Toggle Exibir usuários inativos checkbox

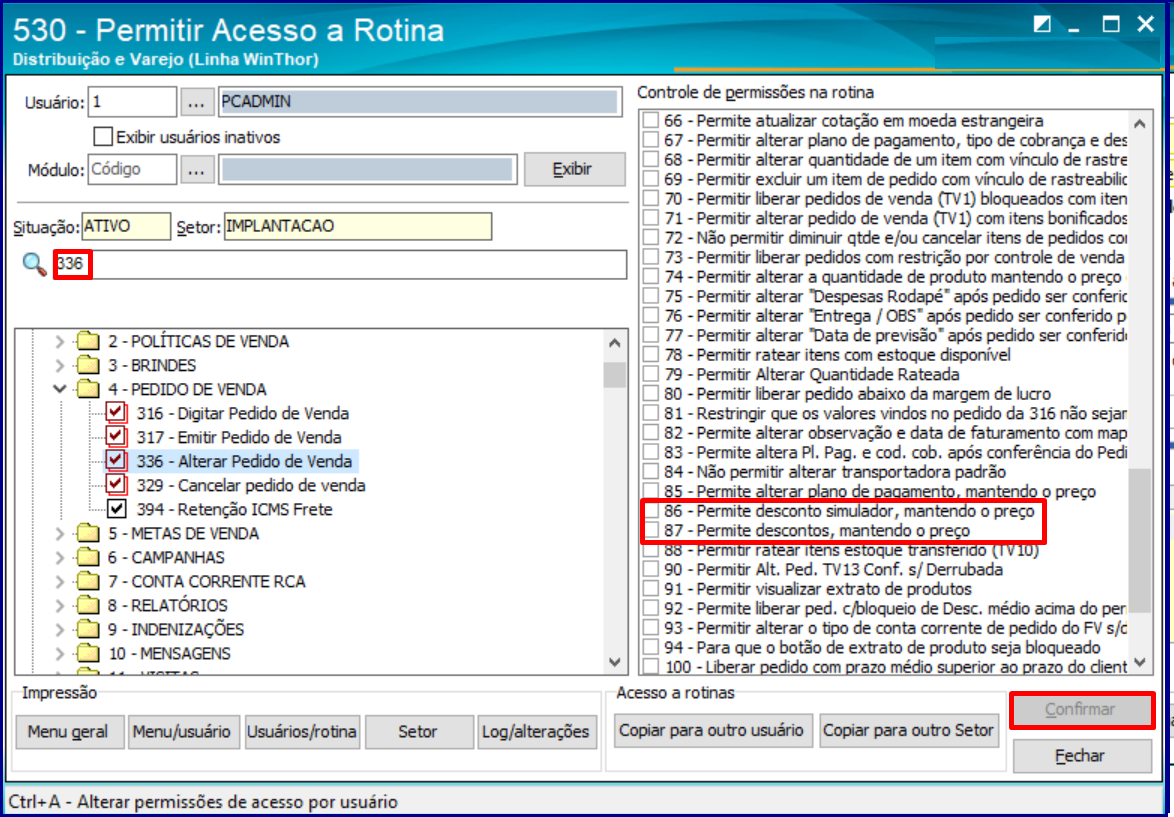pyautogui.click(x=103, y=136)
